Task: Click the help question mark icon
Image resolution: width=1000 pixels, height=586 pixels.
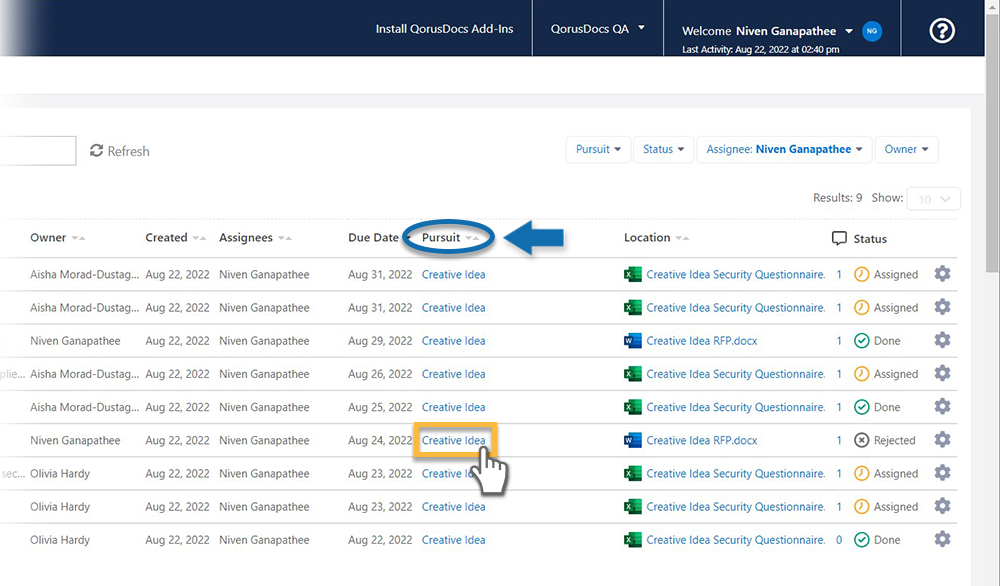Action: pyautogui.click(x=942, y=31)
